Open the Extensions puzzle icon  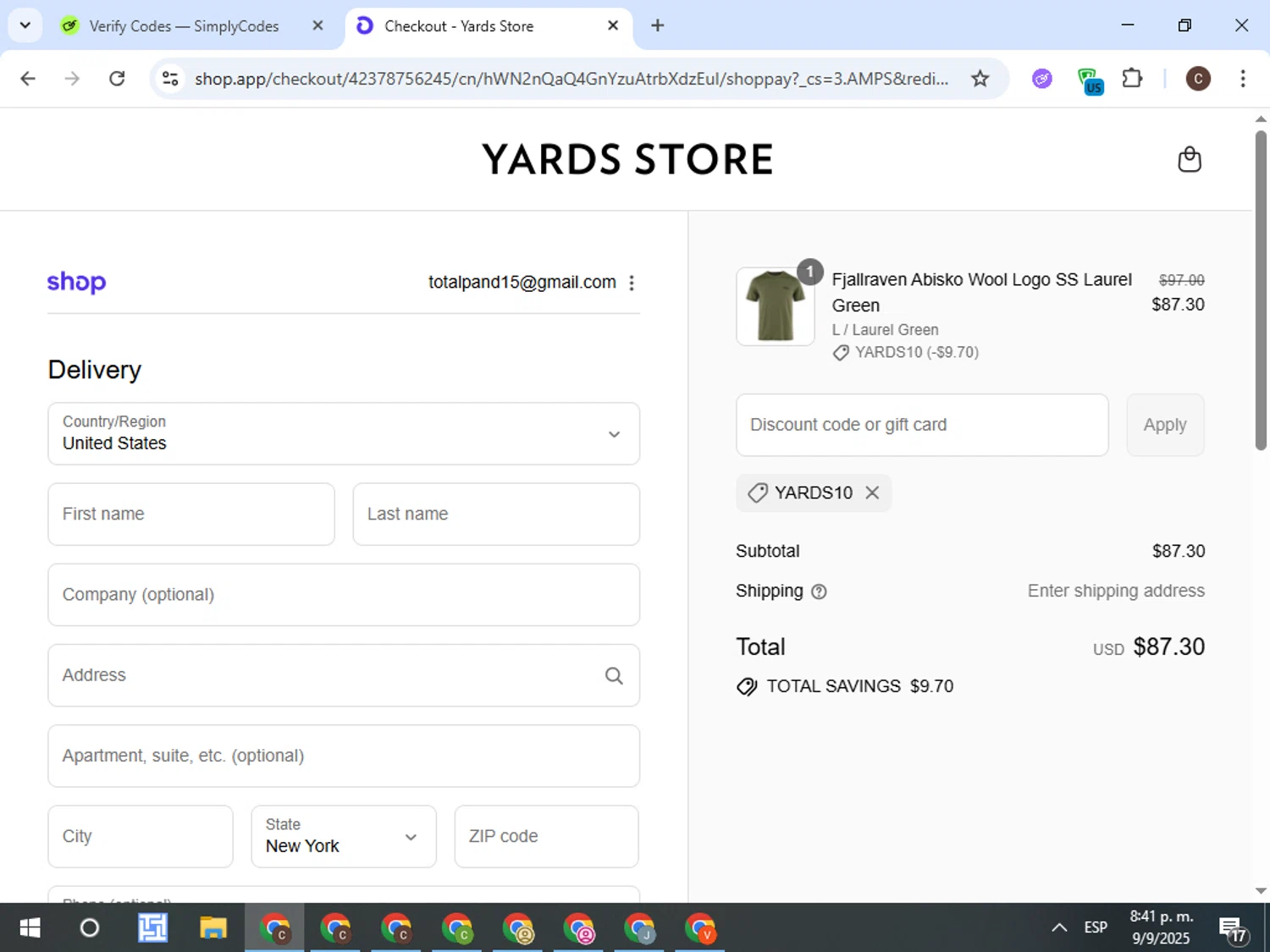(1132, 79)
